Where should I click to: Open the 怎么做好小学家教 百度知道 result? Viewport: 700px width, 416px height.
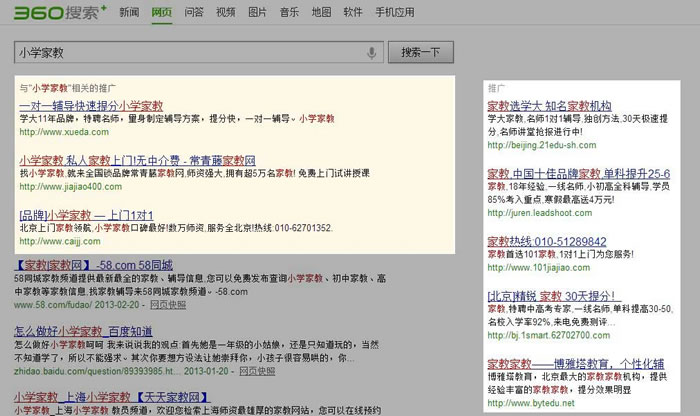(83, 330)
